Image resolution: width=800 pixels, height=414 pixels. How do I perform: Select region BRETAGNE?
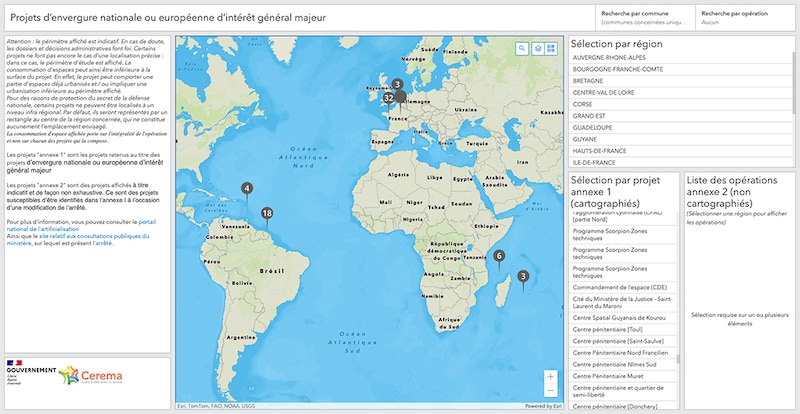680,81
